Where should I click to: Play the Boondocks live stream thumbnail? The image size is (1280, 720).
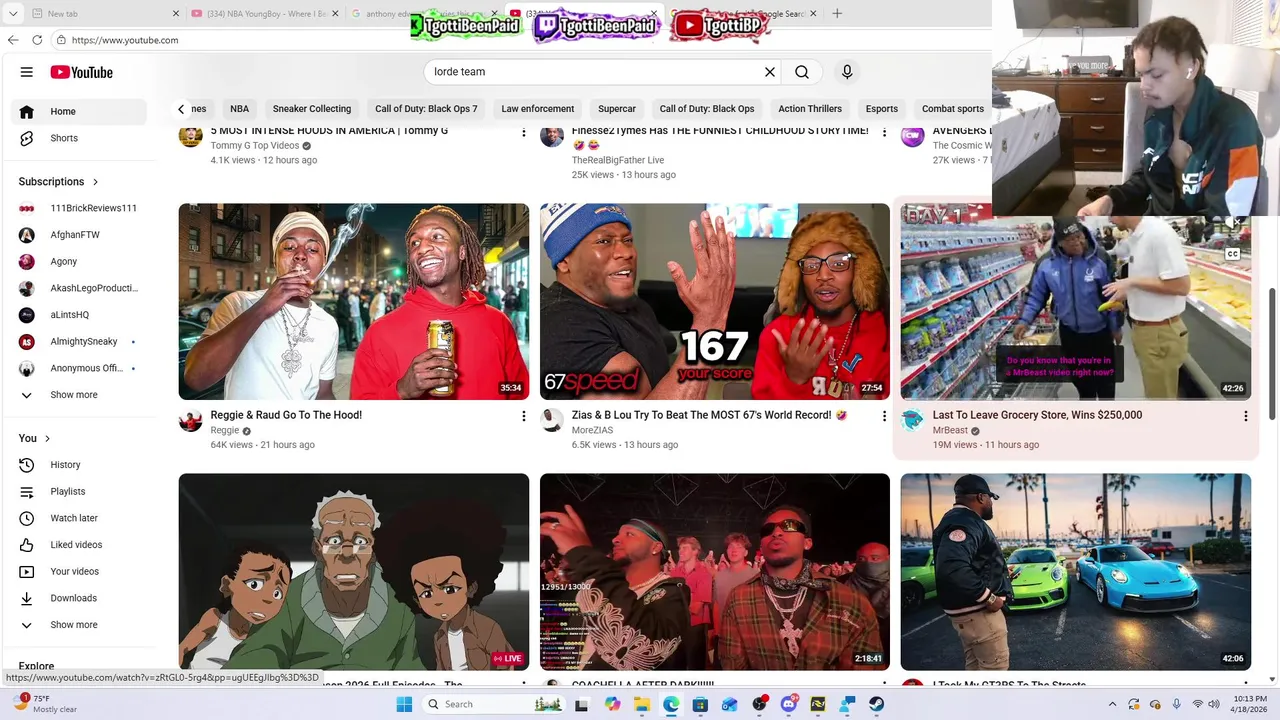(354, 572)
